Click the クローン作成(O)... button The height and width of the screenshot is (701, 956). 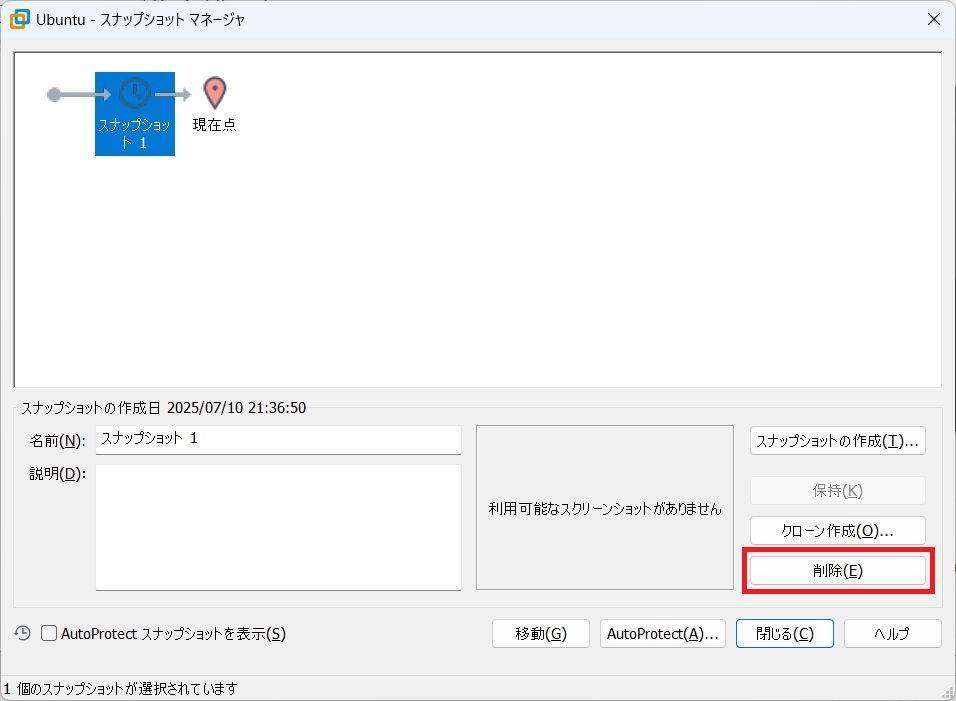click(837, 531)
